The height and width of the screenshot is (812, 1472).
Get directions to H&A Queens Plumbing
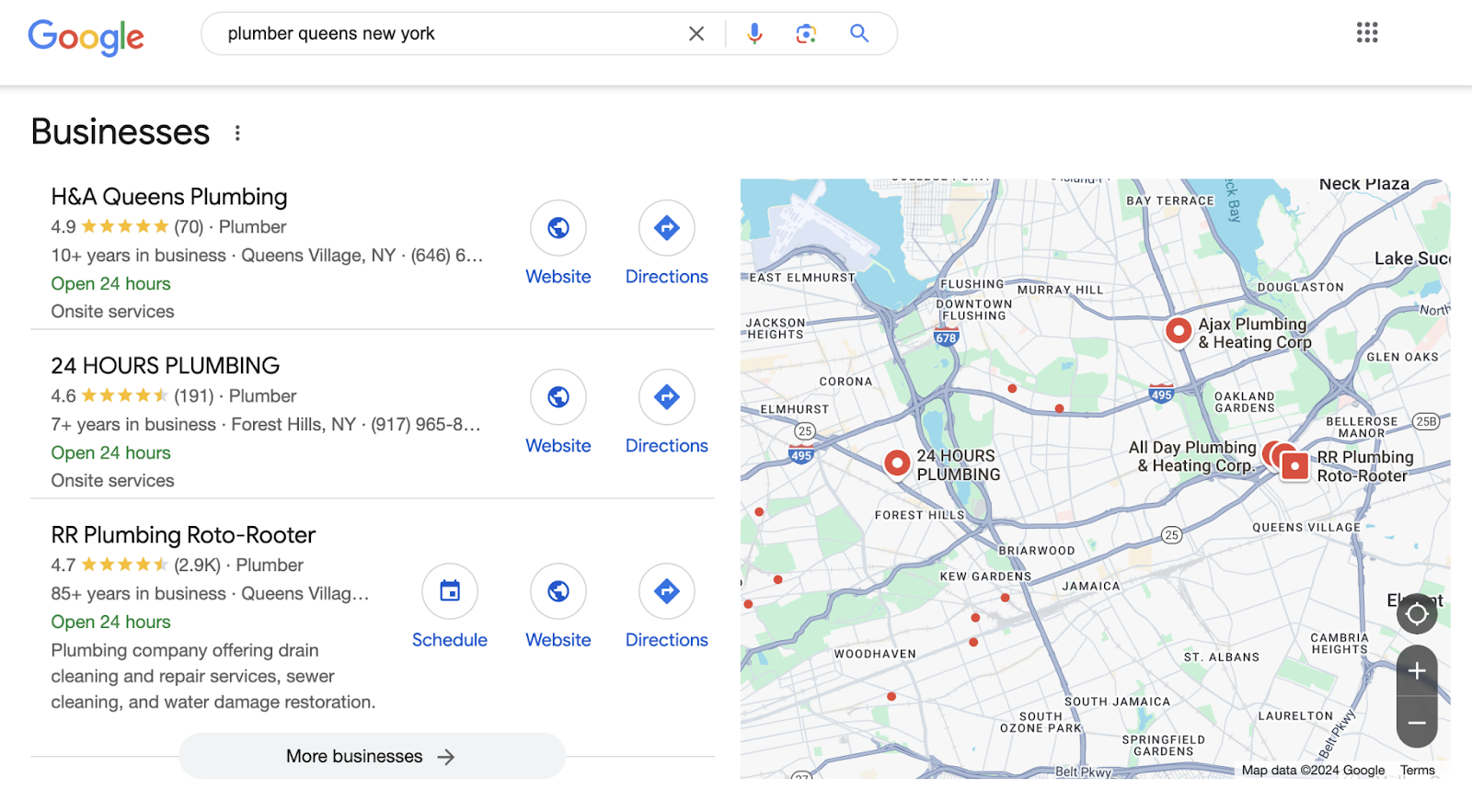click(667, 228)
